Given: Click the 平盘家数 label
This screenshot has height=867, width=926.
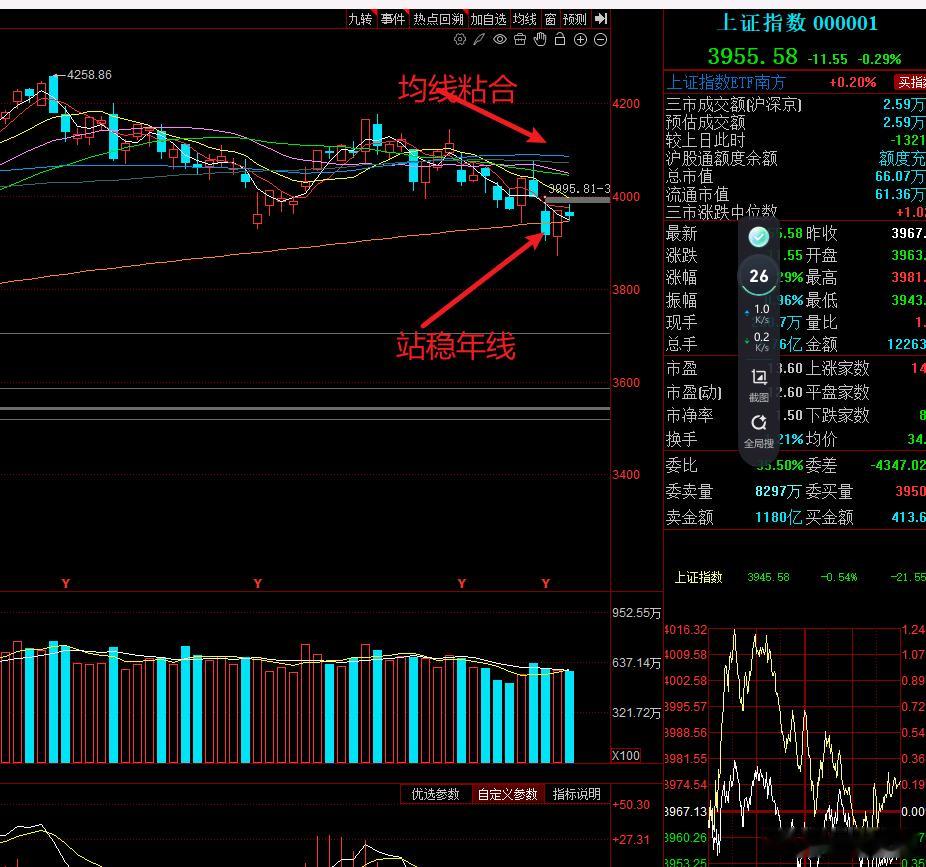Looking at the screenshot, I should click(x=837, y=392).
